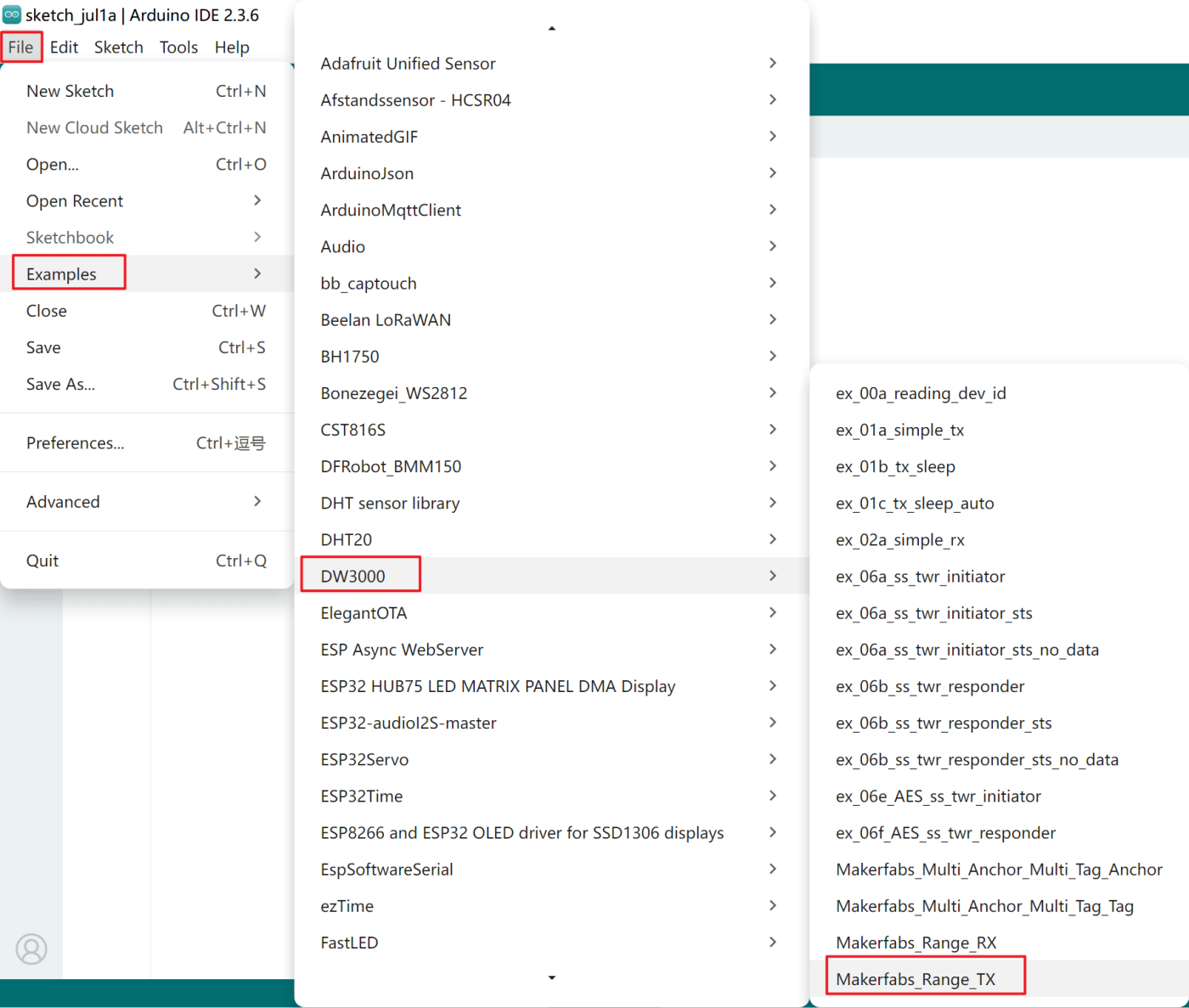This screenshot has height=1008, width=1189.
Task: Open the Beelan LoRaWAN examples submenu
Action: click(552, 320)
